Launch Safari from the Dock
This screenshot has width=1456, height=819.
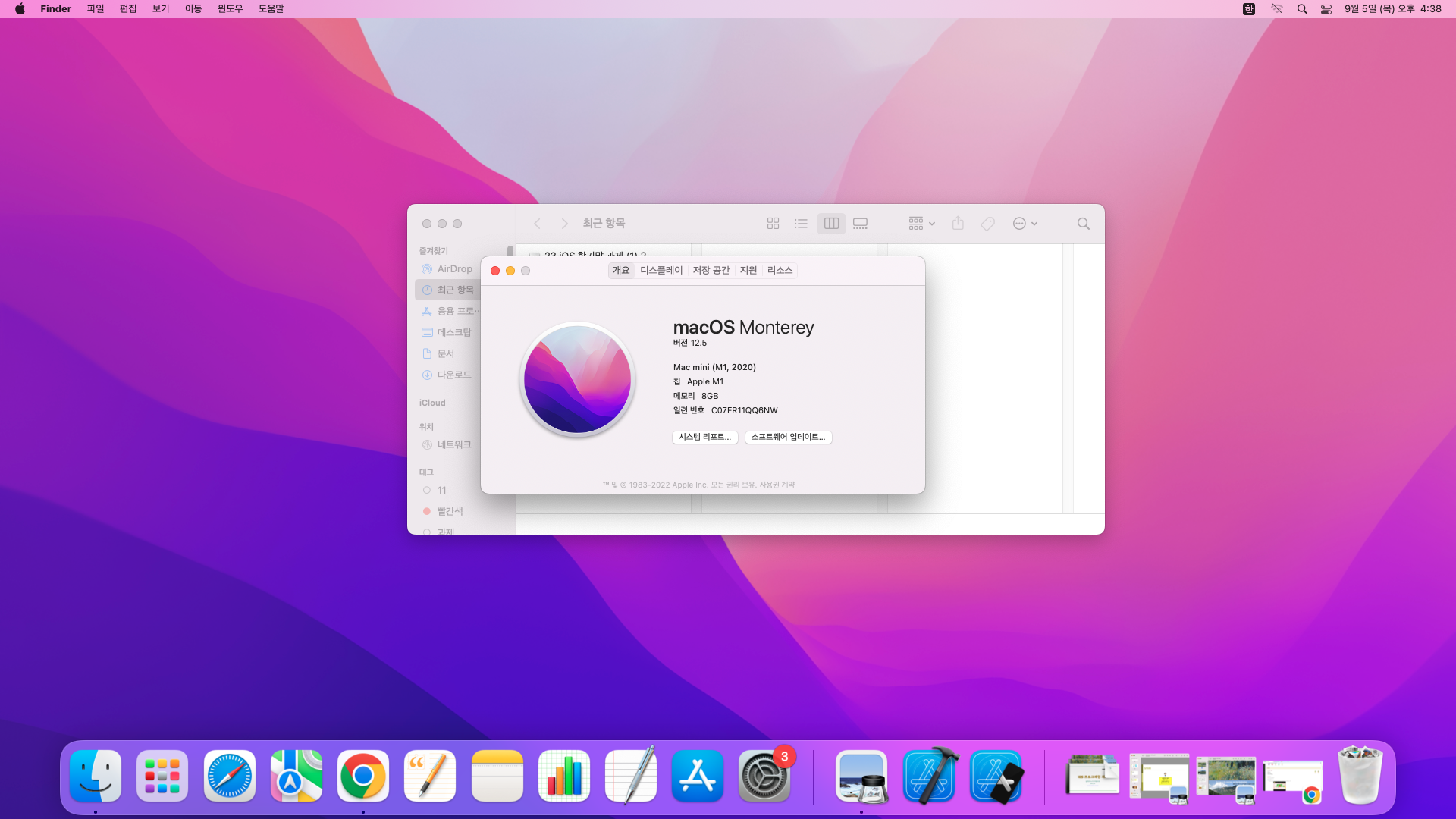[229, 776]
